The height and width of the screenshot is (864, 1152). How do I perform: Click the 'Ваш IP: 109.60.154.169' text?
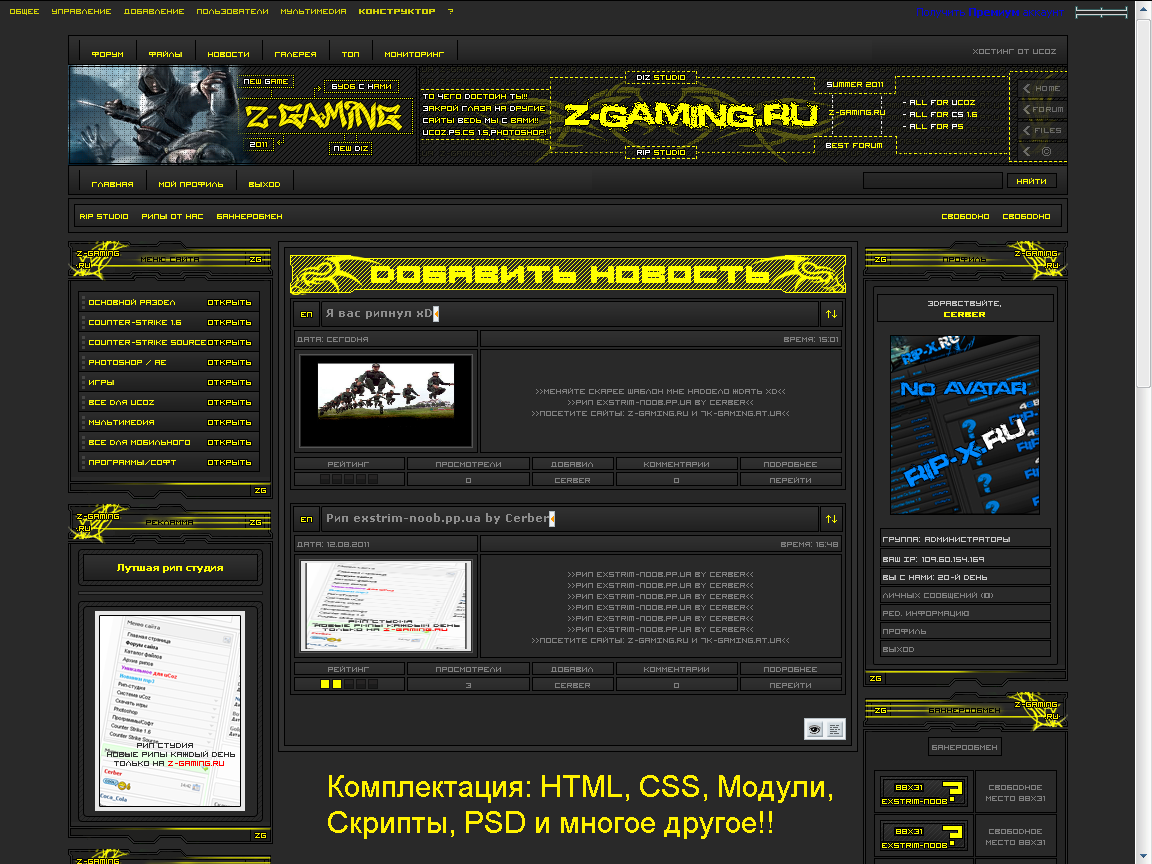933,559
